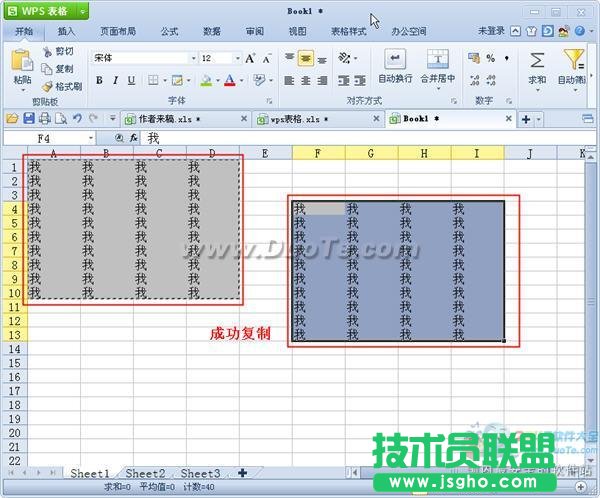This screenshot has height=498, width=600.
Task: Activate the Format Painter (格式刷) tool
Action: pyautogui.click(x=62, y=87)
